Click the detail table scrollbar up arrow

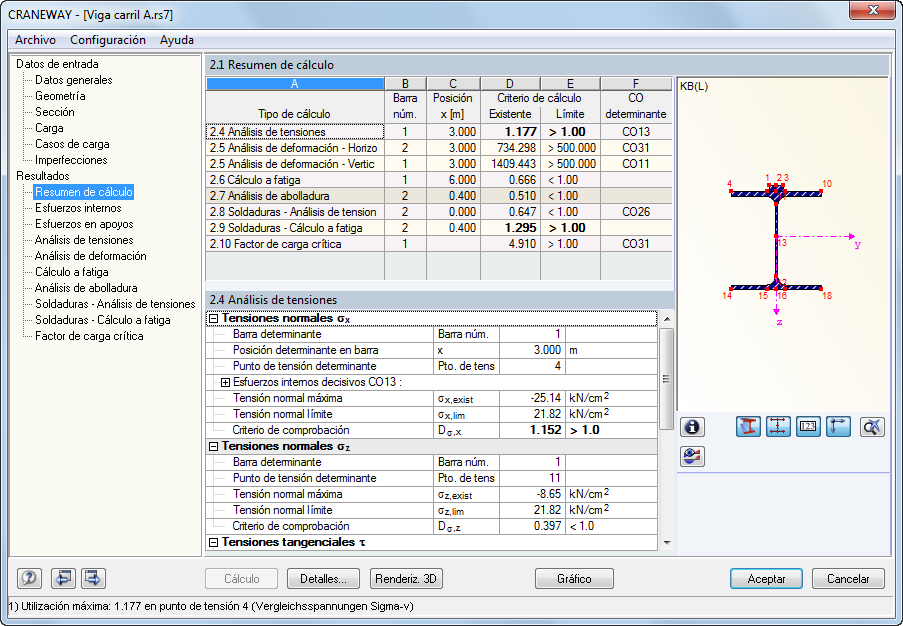[667, 318]
